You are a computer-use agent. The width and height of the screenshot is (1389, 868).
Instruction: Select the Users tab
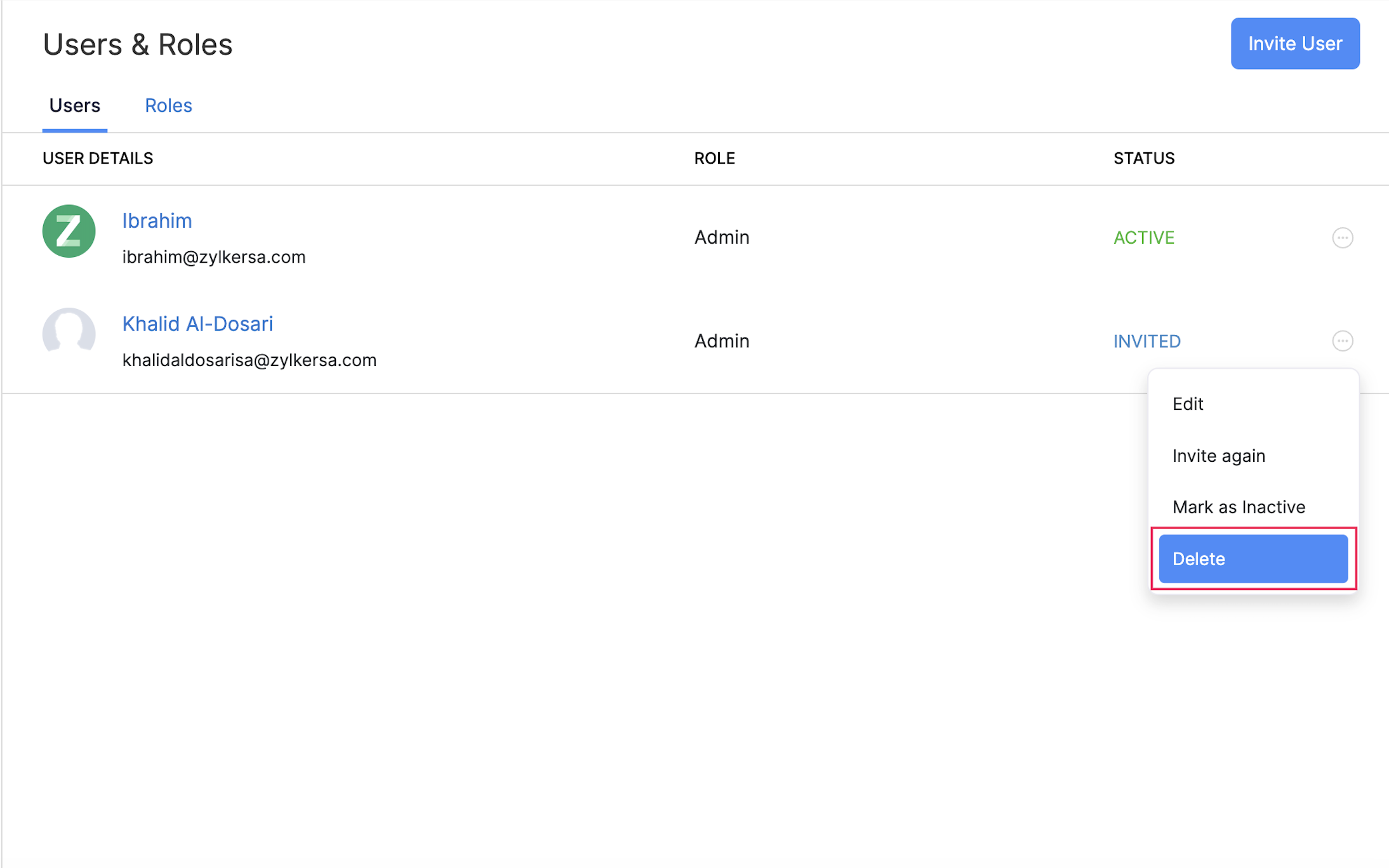(x=74, y=105)
